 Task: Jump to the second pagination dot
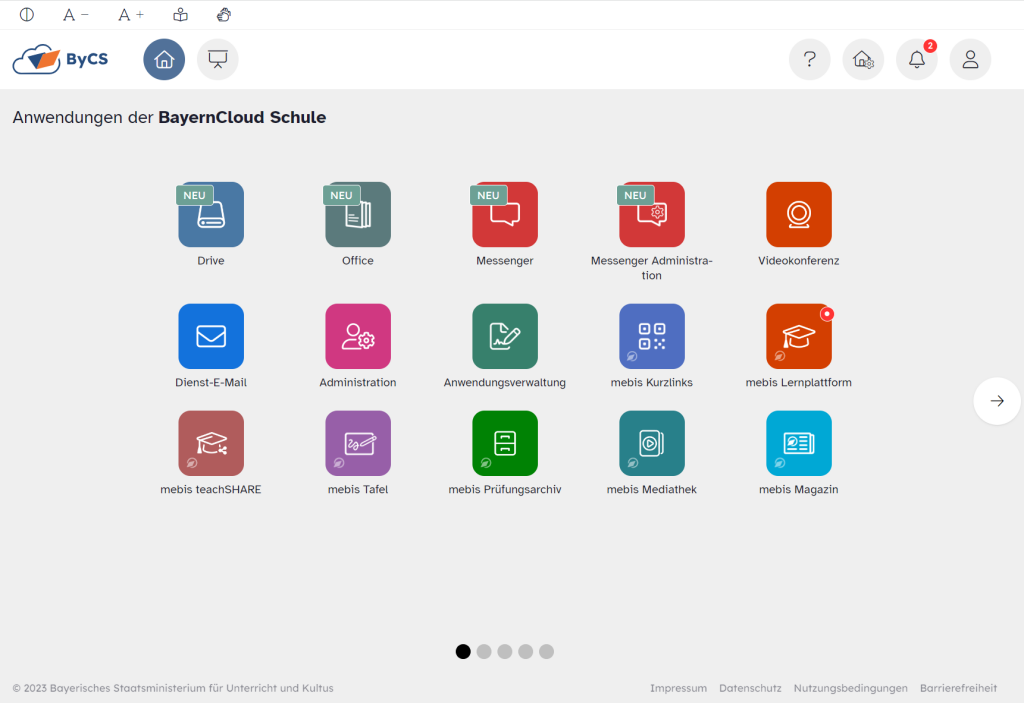484,651
